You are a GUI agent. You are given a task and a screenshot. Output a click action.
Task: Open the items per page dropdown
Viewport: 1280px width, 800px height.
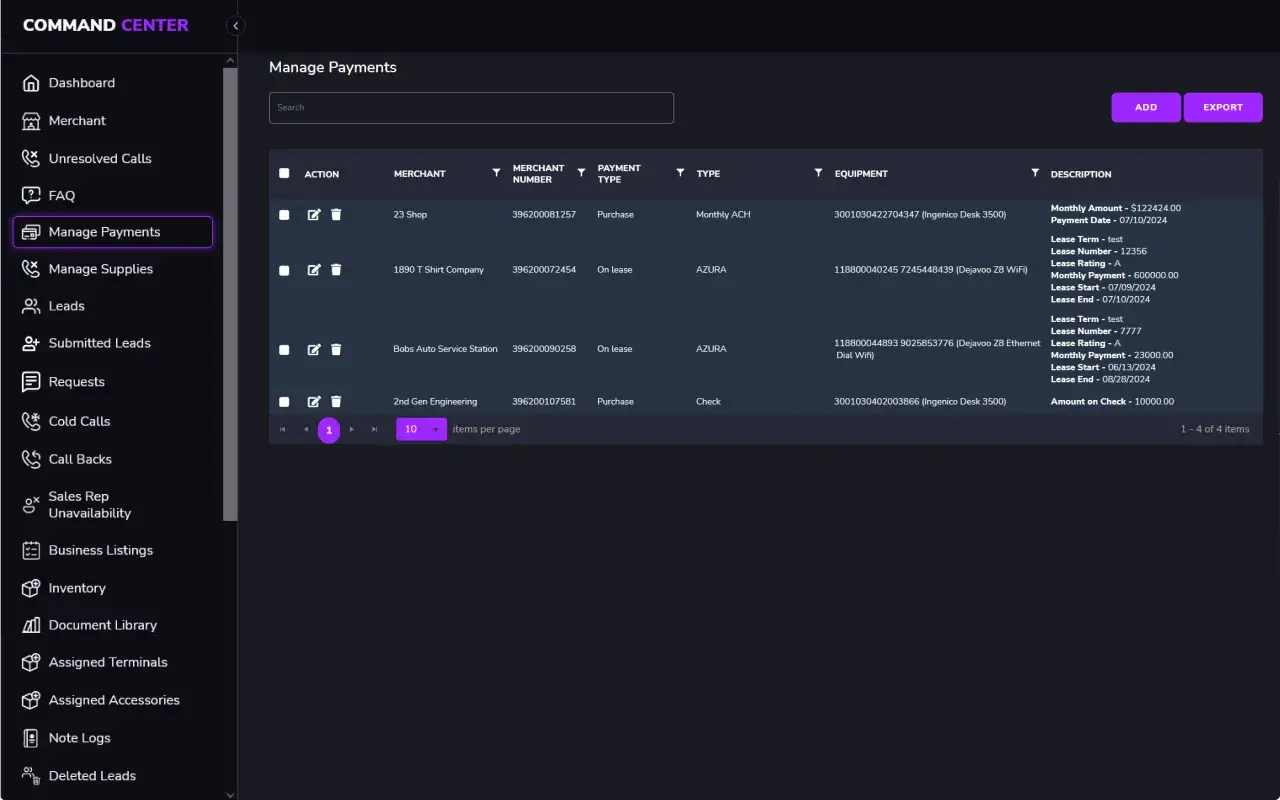point(421,429)
